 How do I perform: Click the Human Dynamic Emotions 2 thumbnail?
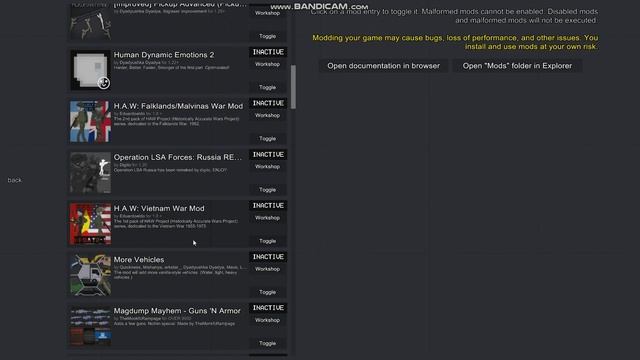(x=90, y=70)
